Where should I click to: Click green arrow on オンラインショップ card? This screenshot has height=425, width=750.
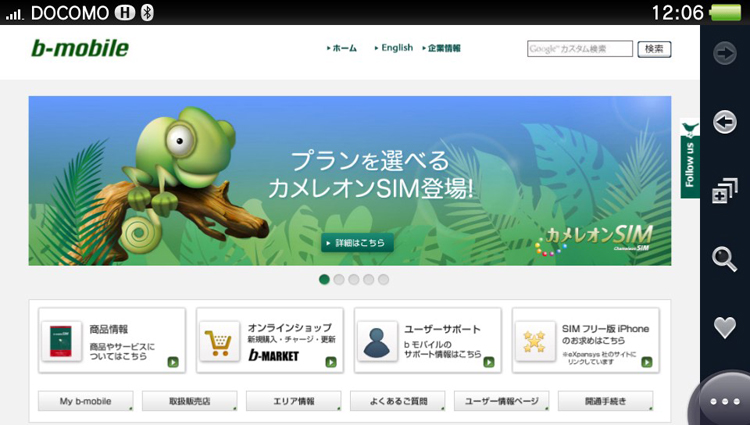[331, 362]
